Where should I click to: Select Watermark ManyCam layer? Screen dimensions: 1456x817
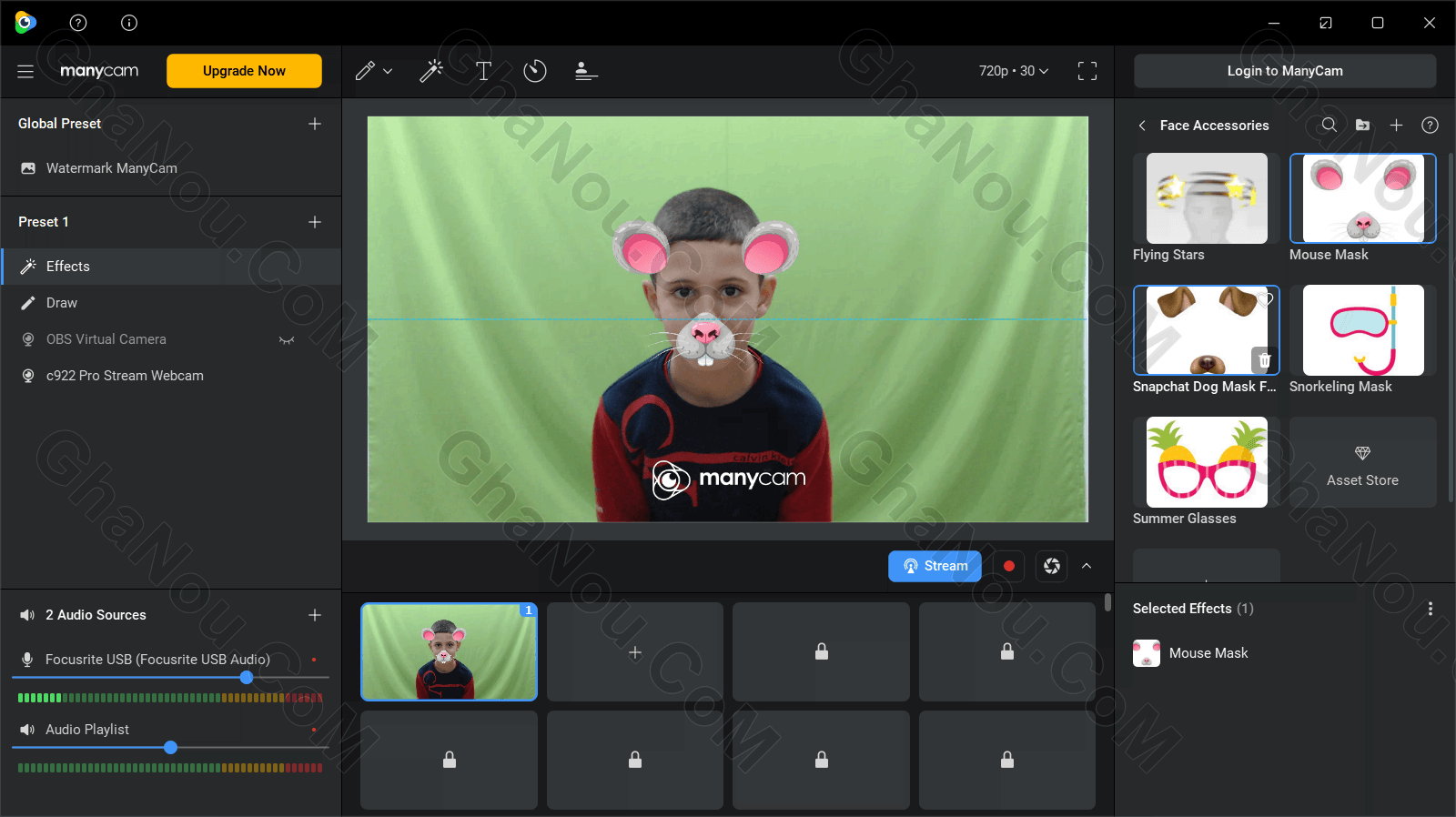[x=171, y=168]
